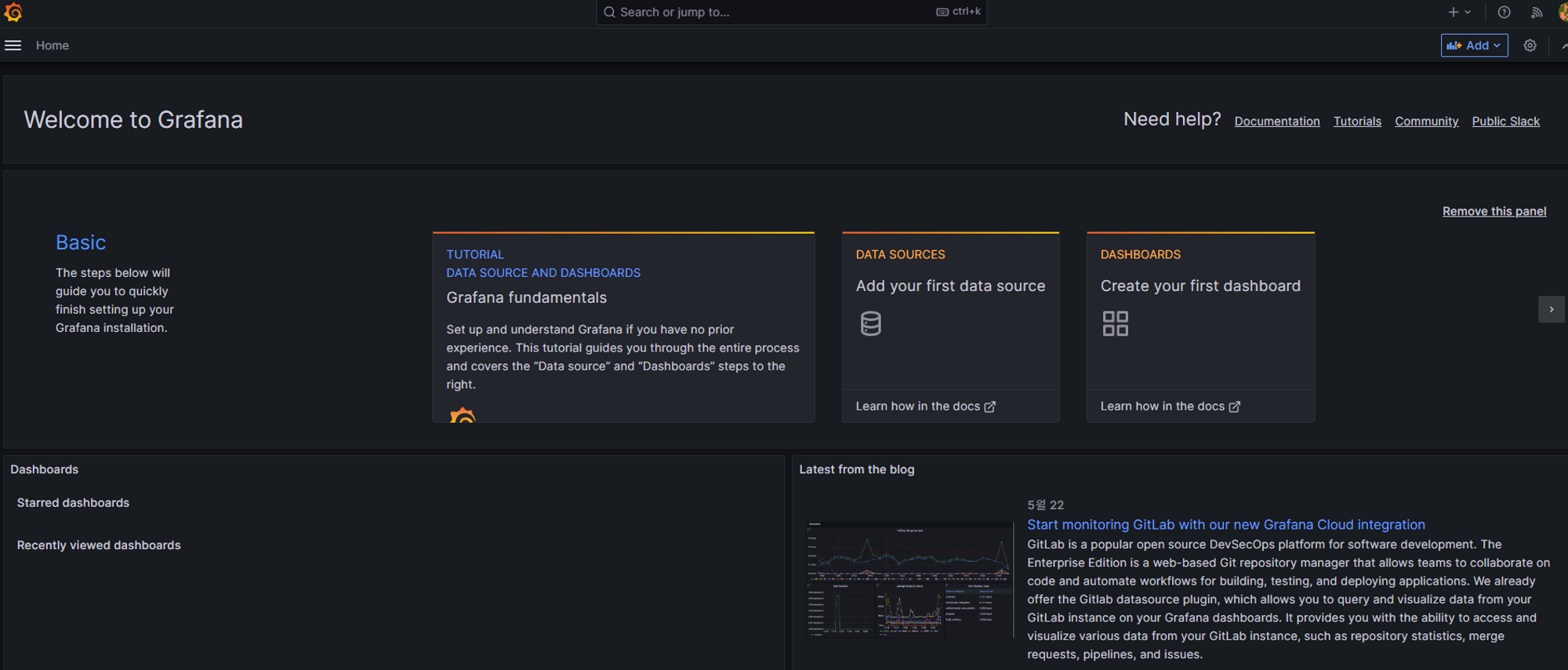The image size is (1568, 670).
Task: Click Remove this panel link
Action: click(1494, 211)
